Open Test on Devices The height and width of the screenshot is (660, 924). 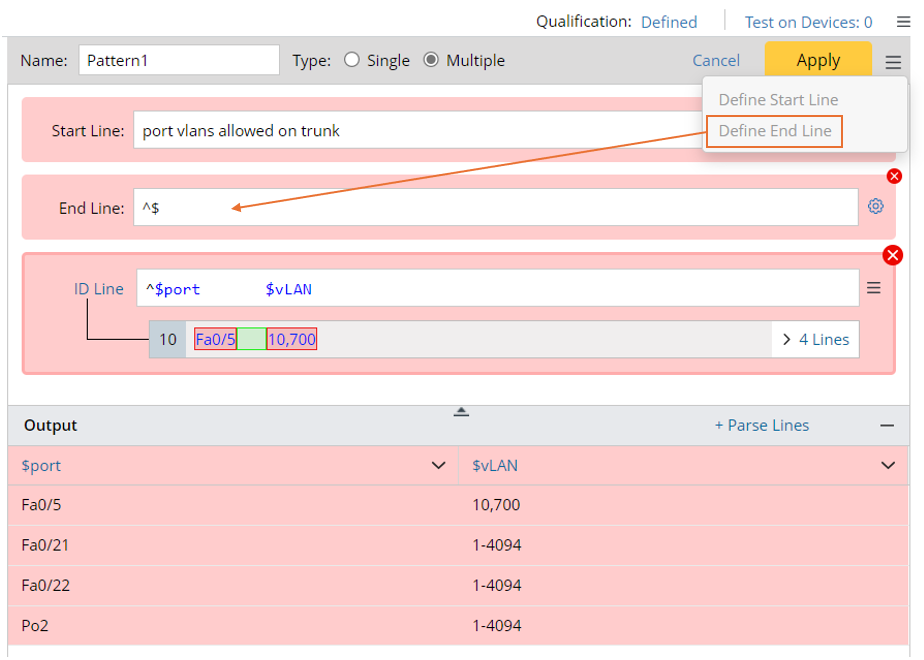click(808, 21)
